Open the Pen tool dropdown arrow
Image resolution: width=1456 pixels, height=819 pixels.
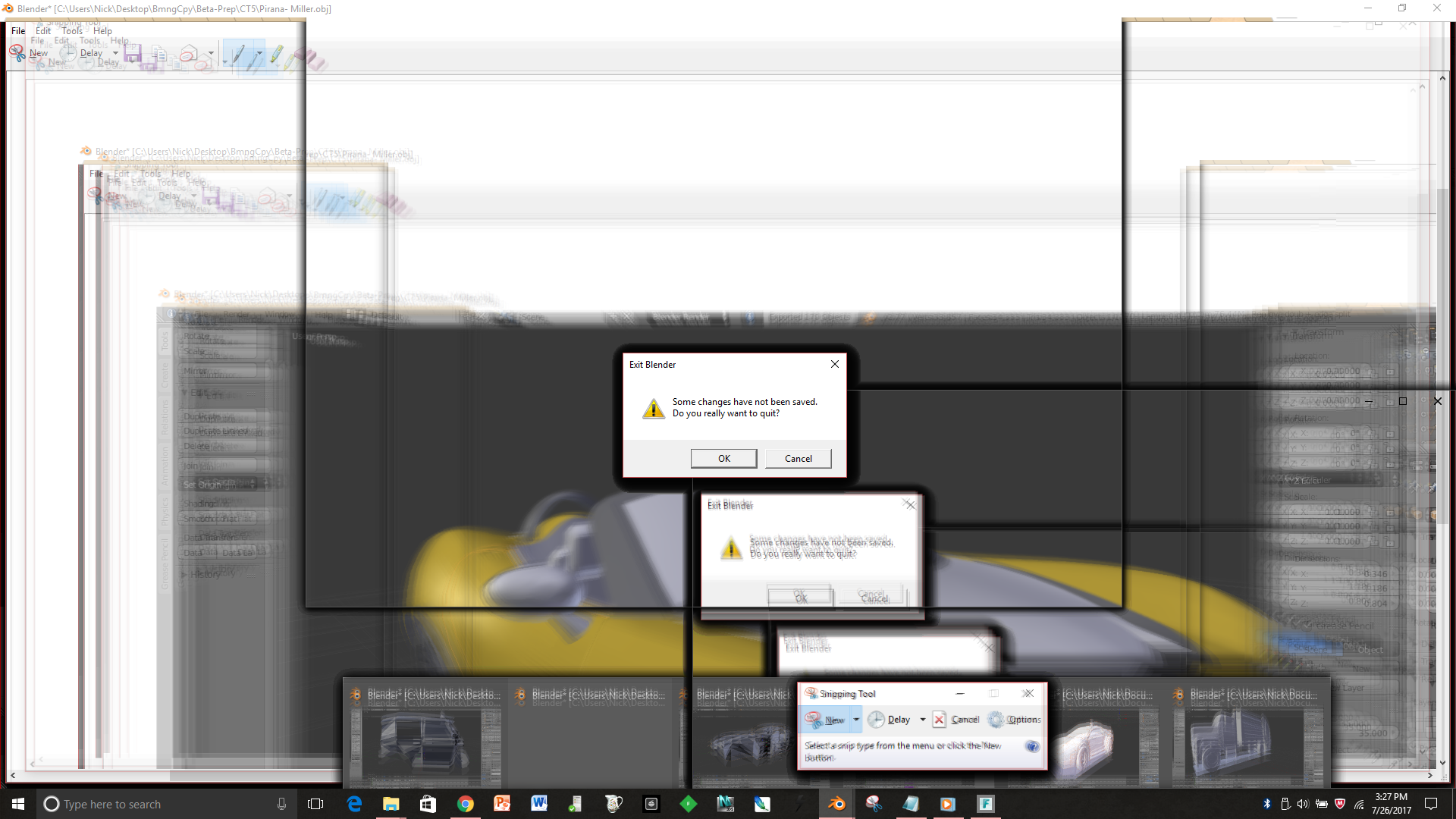click(x=259, y=54)
